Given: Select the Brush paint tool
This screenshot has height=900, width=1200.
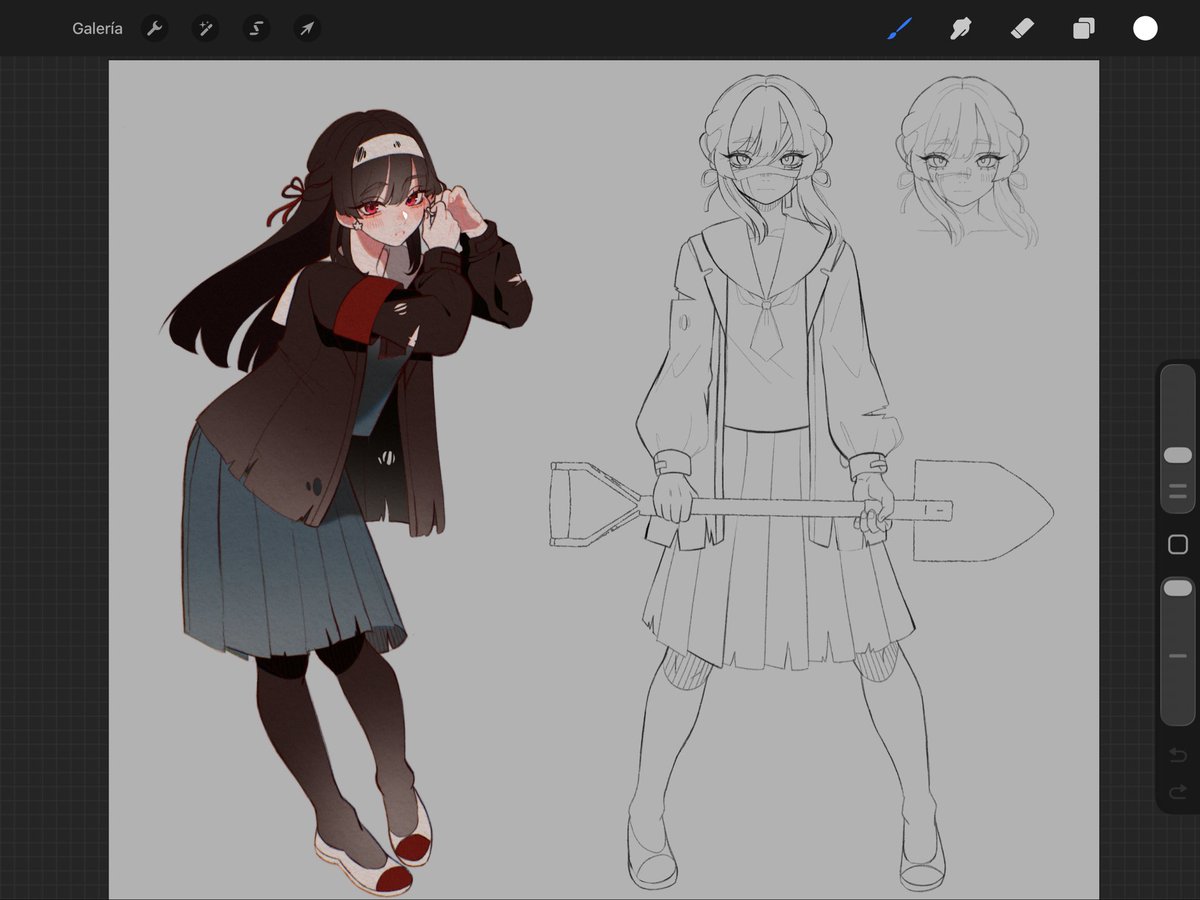Looking at the screenshot, I should 899,28.
